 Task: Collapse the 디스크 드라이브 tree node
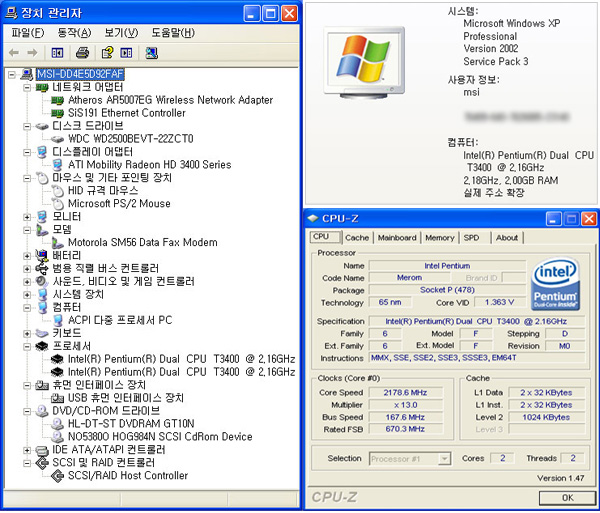27,126
